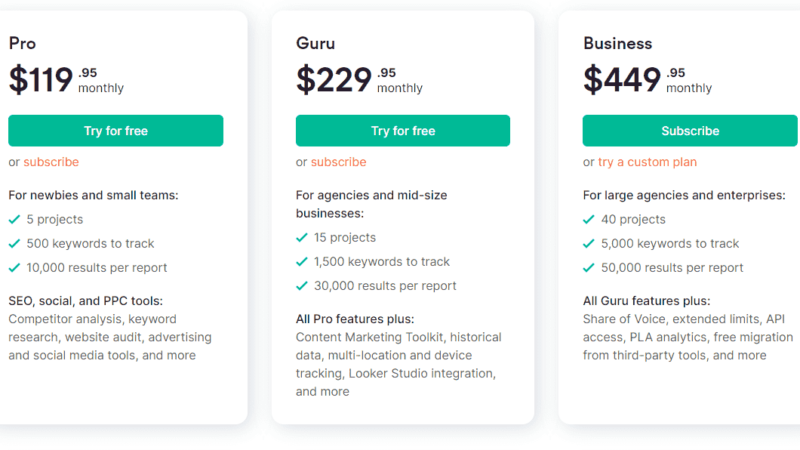Screen dimensions: 800x450
Task: Click checkmark beside '30,000 results per report'
Action: pos(302,286)
